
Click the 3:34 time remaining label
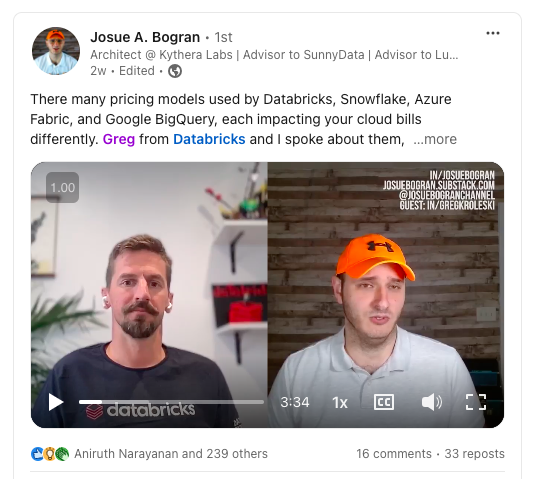(x=295, y=402)
